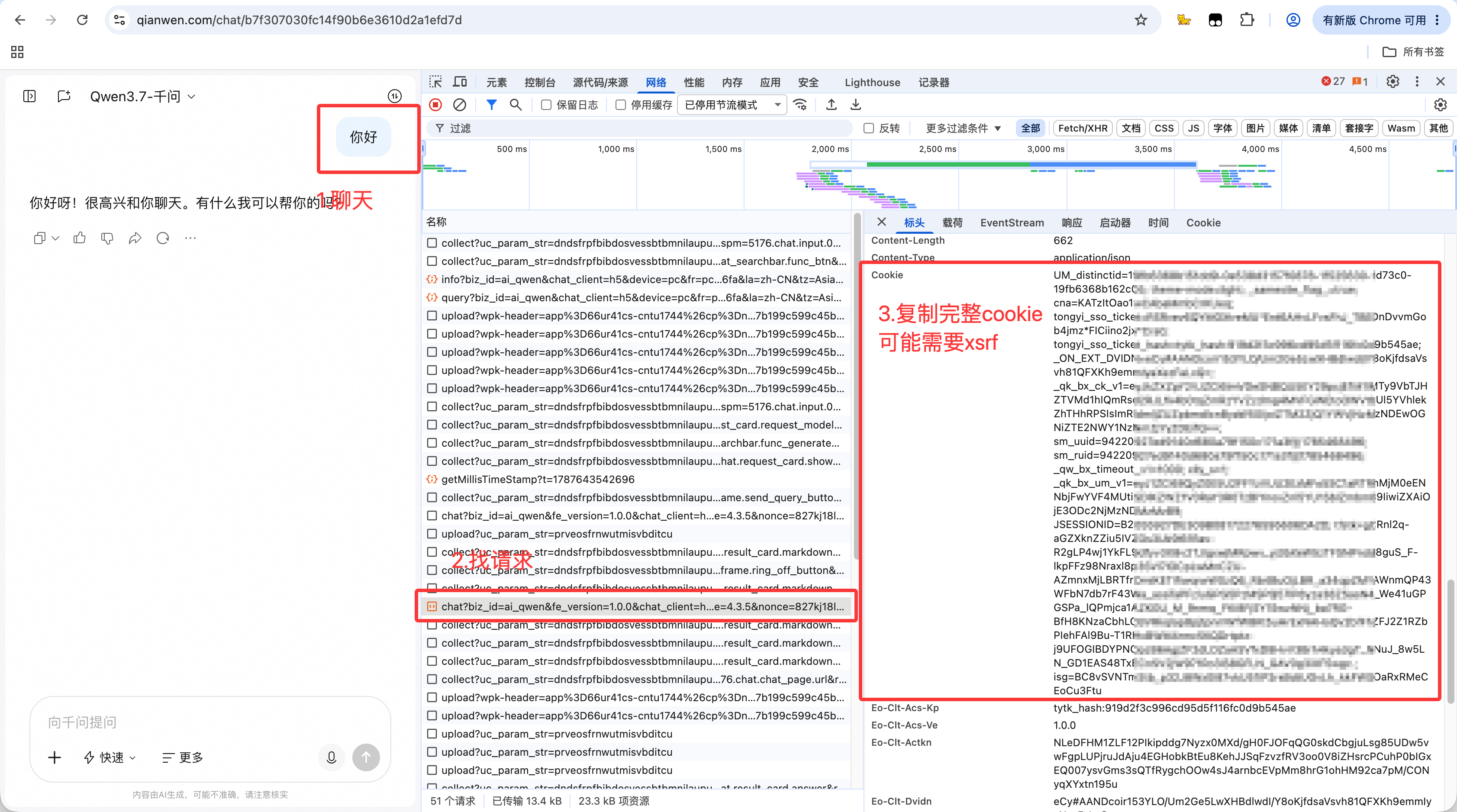
Task: Switch to the 控制台 tab
Action: [540, 83]
